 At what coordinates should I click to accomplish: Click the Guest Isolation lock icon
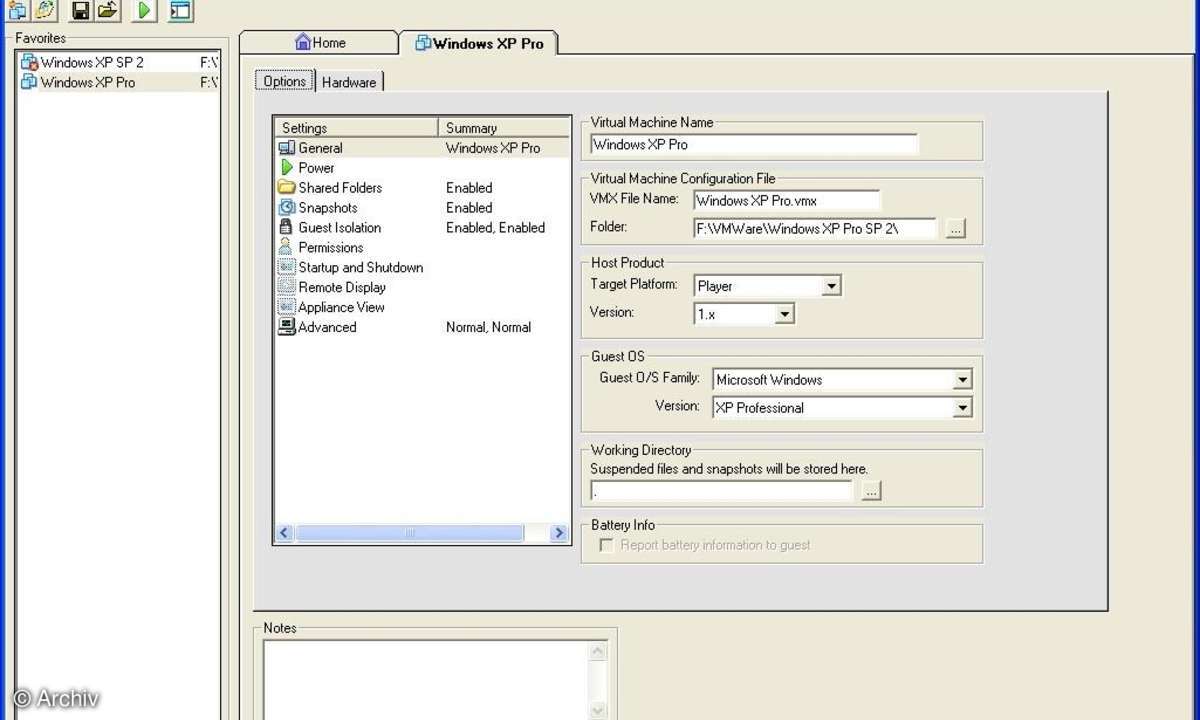coord(286,228)
